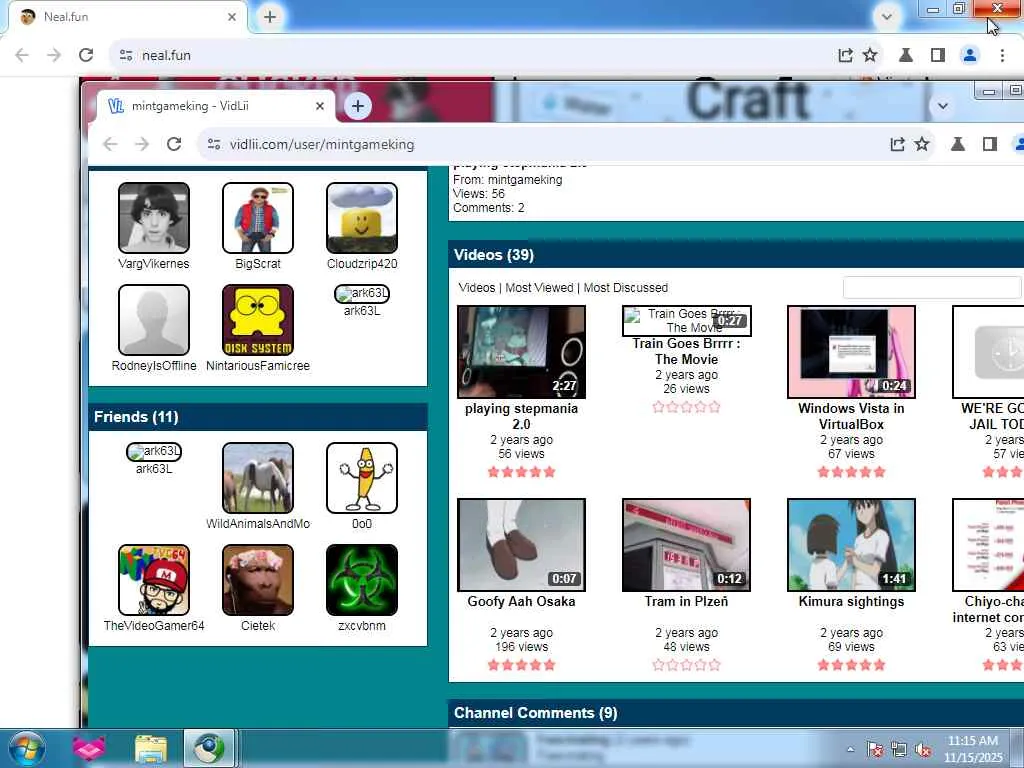This screenshot has width=1024, height=768.
Task: Go forward in the VidLii window
Action: 142,144
